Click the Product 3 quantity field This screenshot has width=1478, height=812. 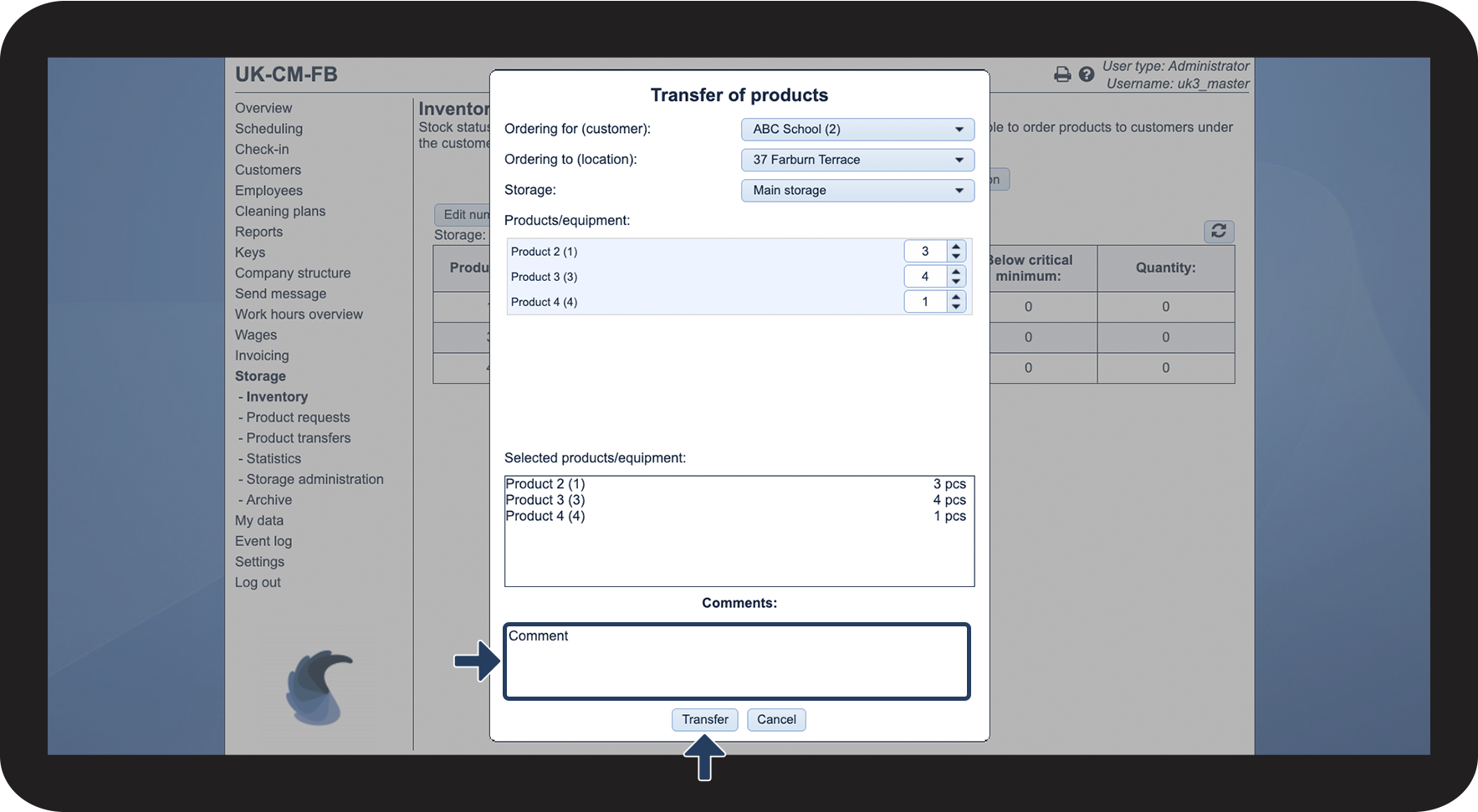click(x=926, y=277)
